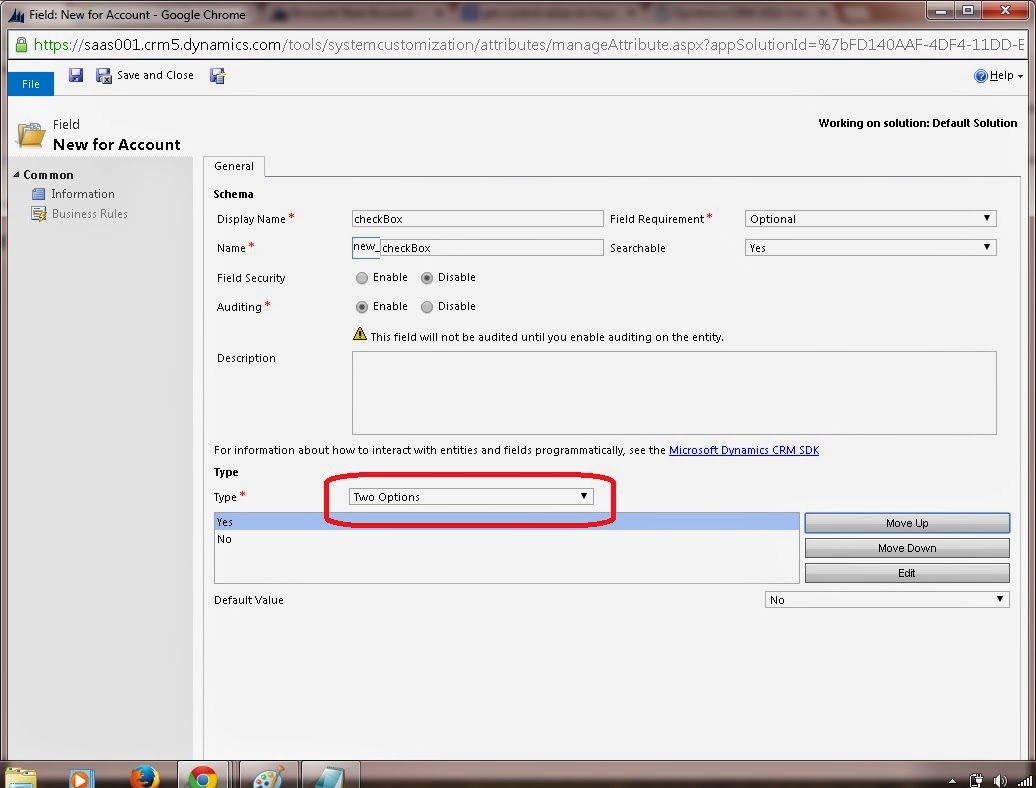
Task: Select Field Security Disable radio button
Action: click(427, 278)
